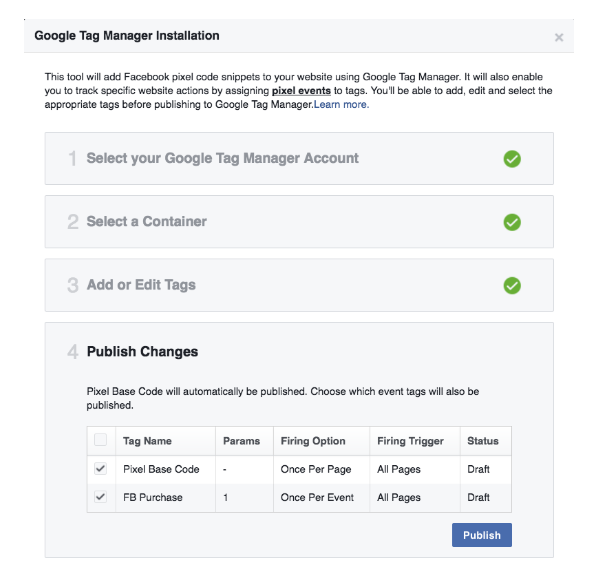Image resolution: width=600 pixels, height=568 pixels.
Task: Click the green checkmark for Select a Container
Action: [512, 222]
